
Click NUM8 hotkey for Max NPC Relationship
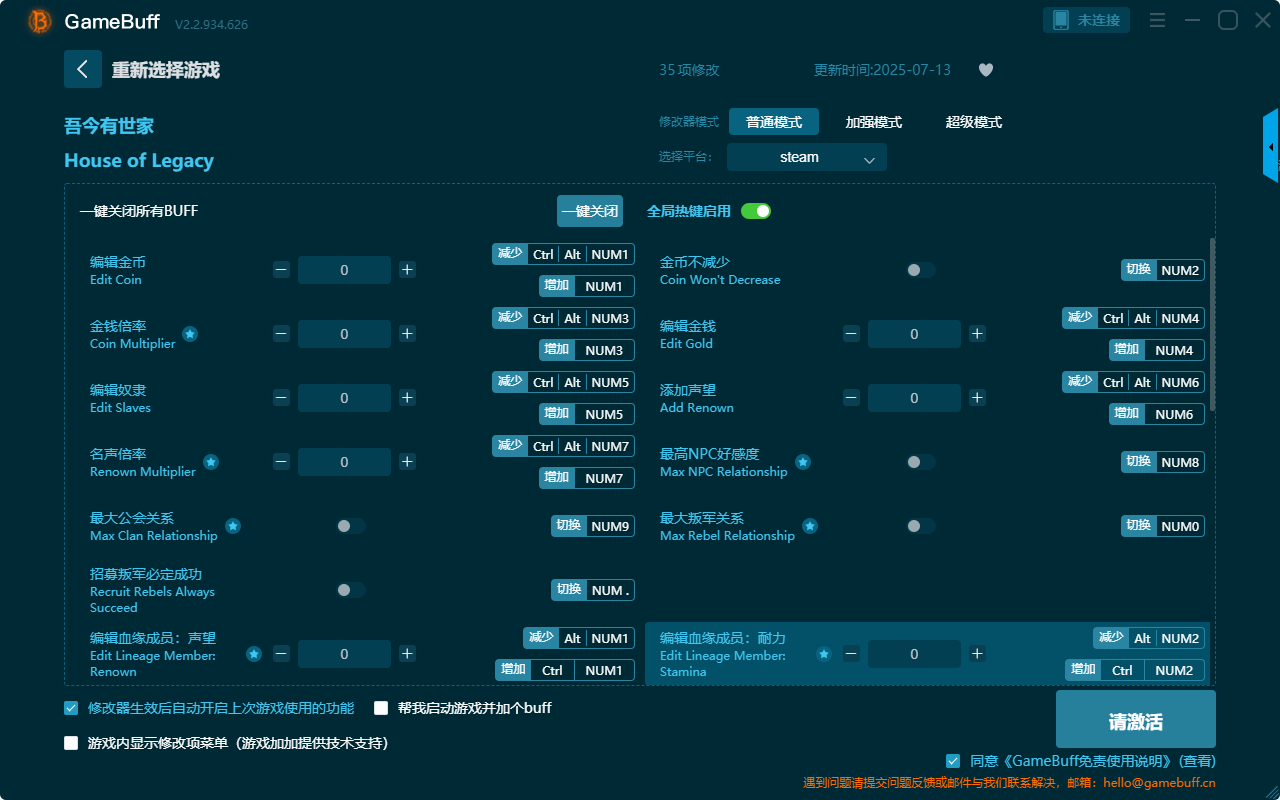(x=1163, y=462)
